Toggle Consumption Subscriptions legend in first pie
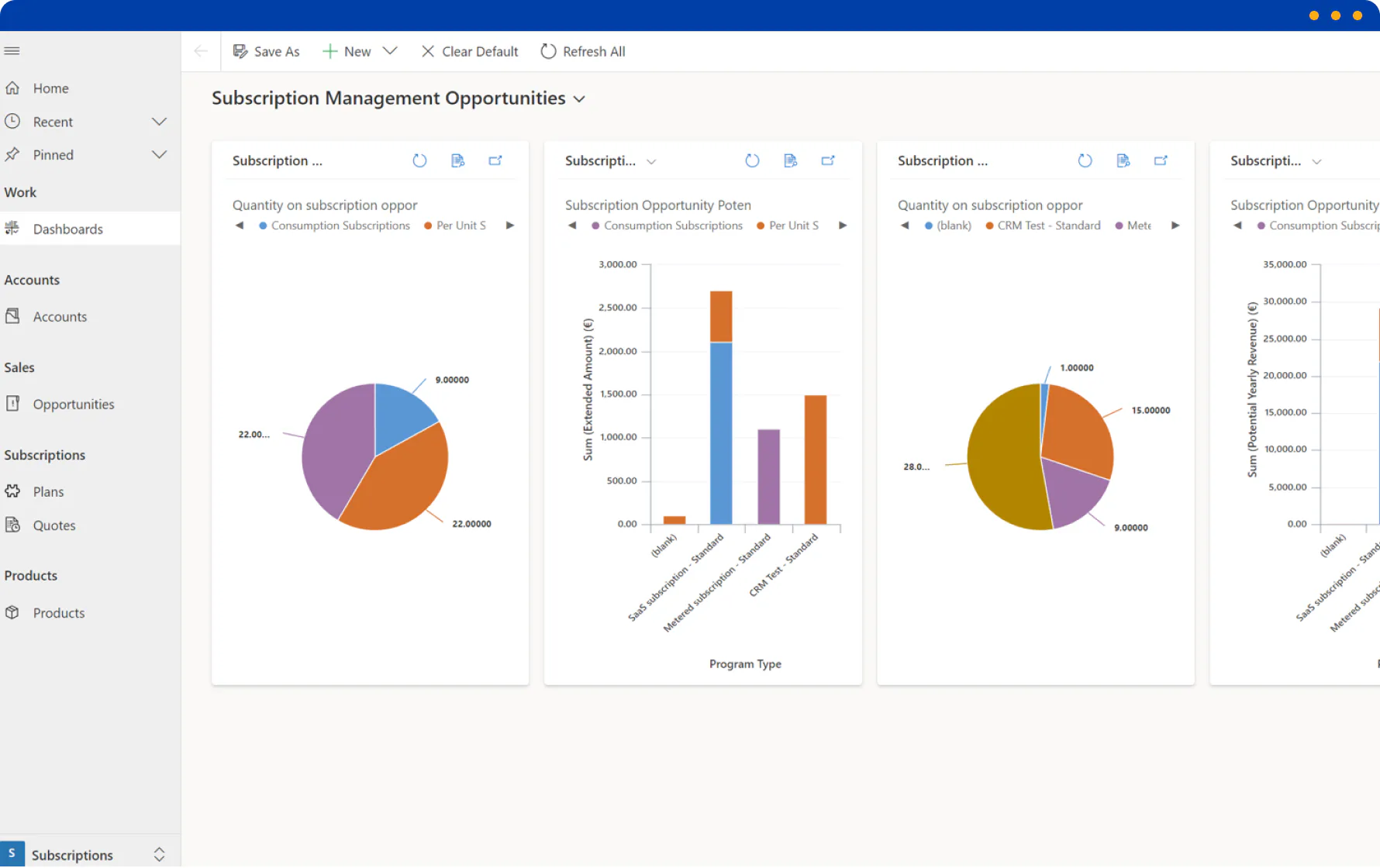The image size is (1380, 868). tap(334, 226)
